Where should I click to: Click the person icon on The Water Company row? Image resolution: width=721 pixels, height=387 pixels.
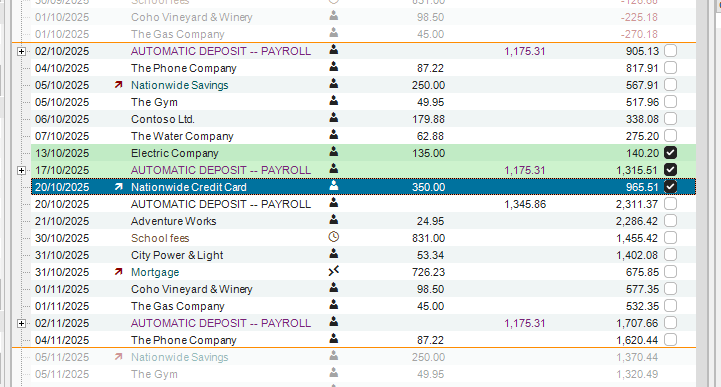pos(334,135)
